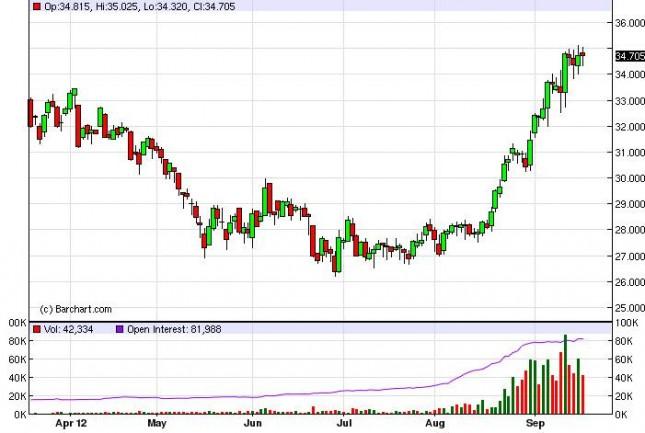Click the 'Aug' date axis label
645x433 pixels.
pos(435,423)
